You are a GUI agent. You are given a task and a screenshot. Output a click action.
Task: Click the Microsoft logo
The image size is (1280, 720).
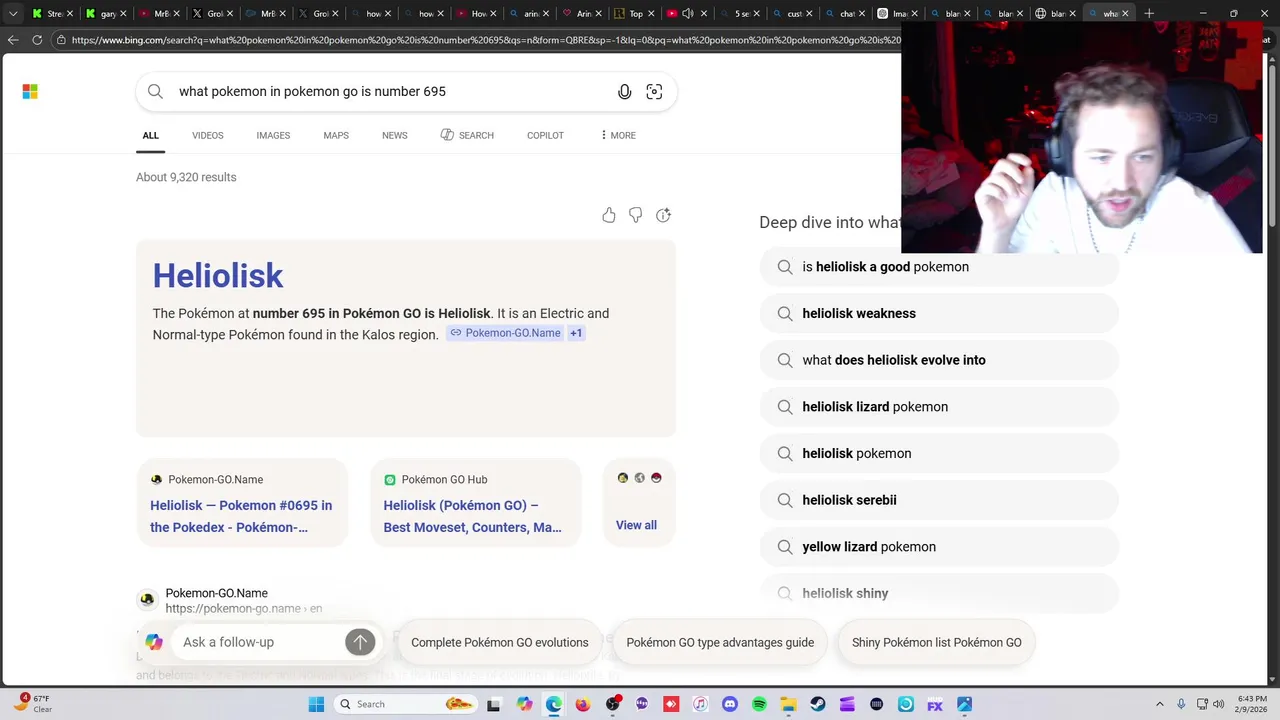[30, 92]
